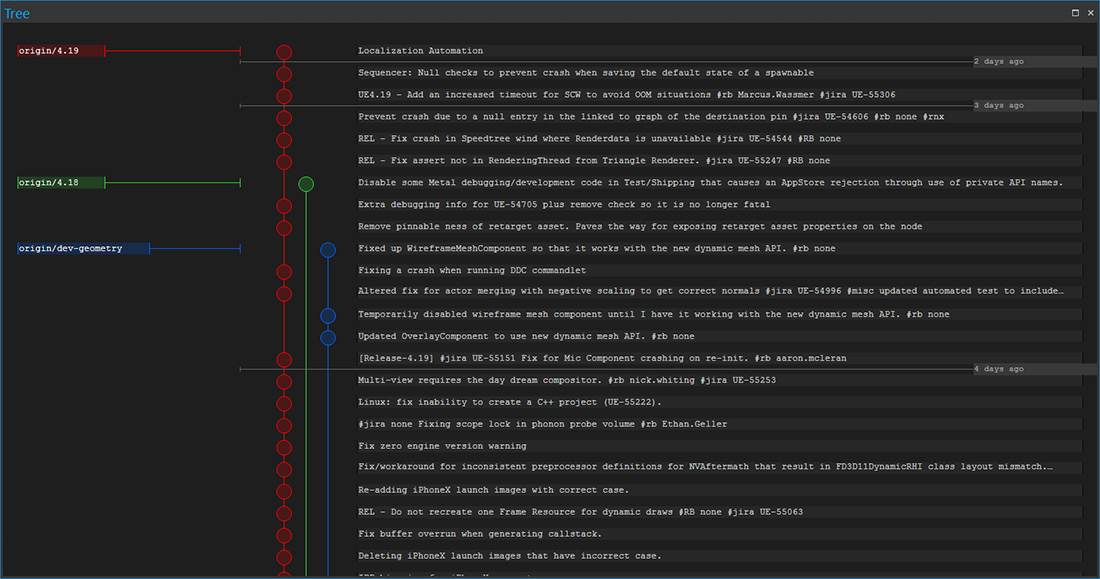Click blue node for Temporarily disabled wireframe commit
This screenshot has width=1100, height=579.
click(328, 315)
